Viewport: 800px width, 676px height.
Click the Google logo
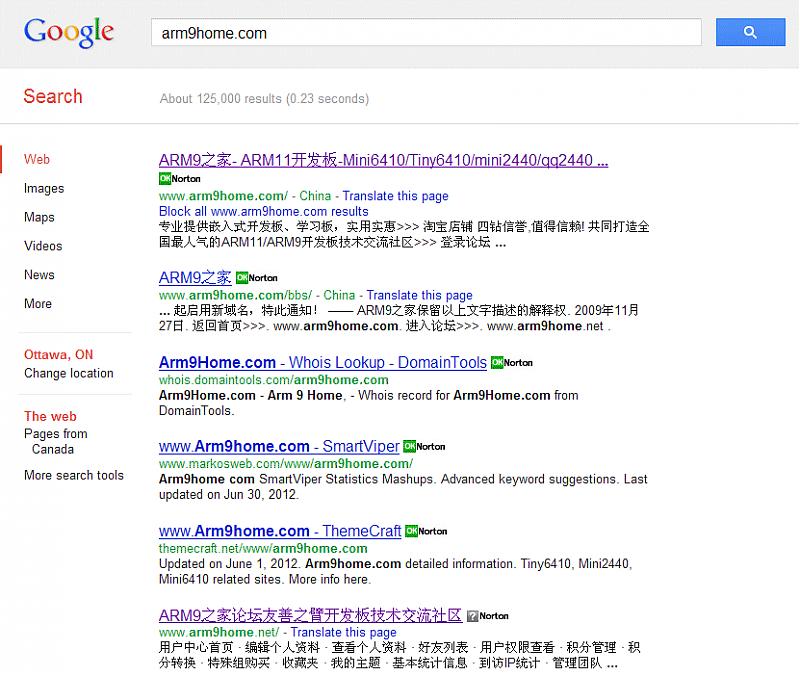(x=69, y=32)
